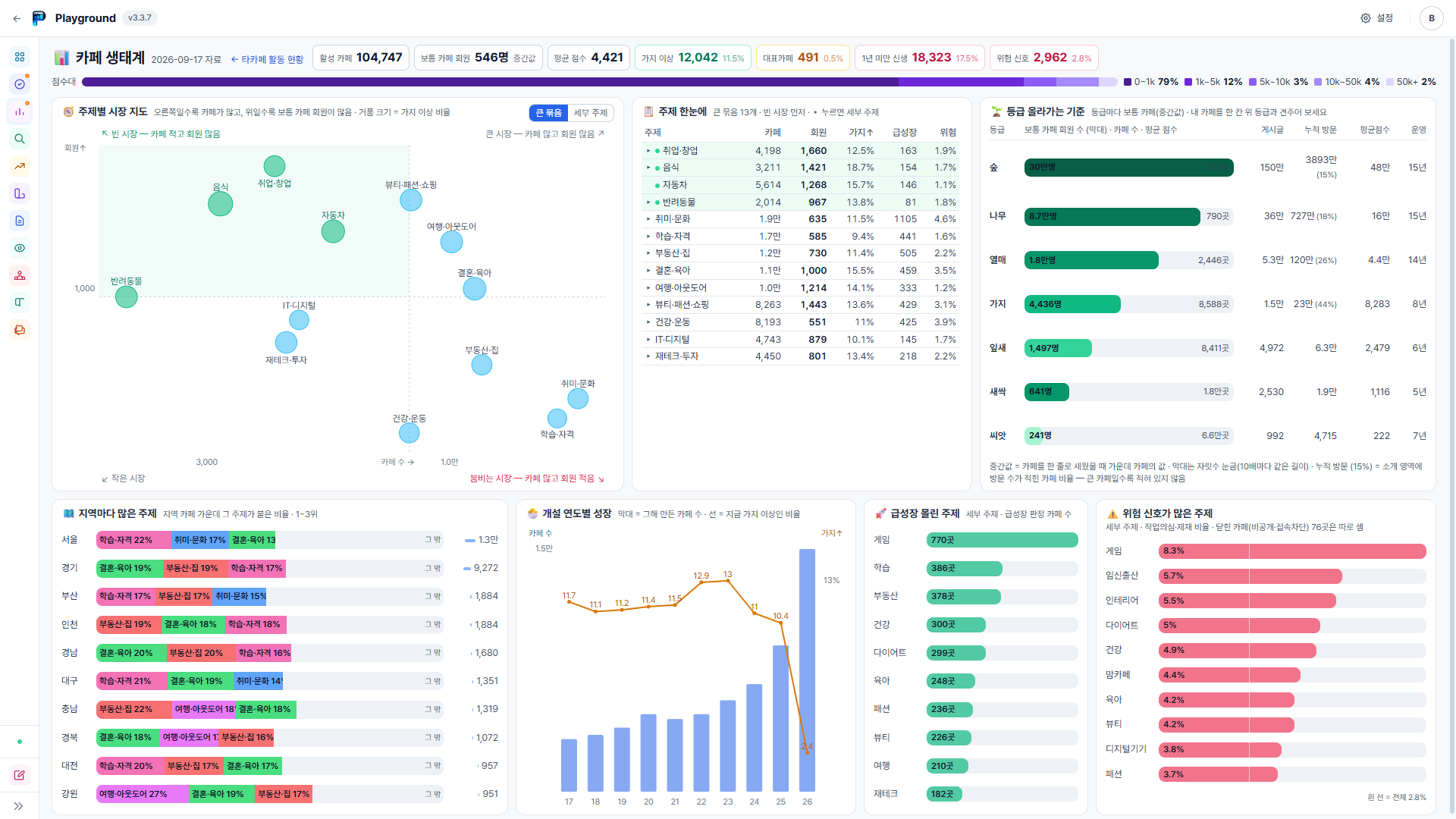Click the 숲 grade bar showing 30만명

click(x=1129, y=168)
